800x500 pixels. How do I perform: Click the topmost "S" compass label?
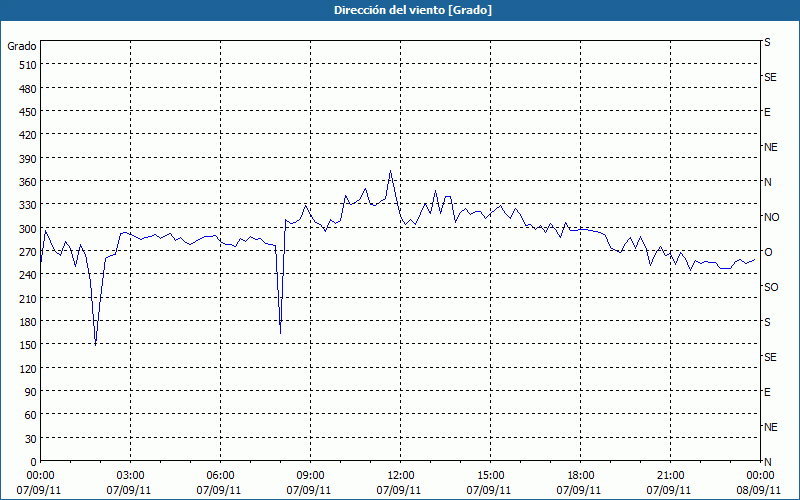[x=767, y=42]
